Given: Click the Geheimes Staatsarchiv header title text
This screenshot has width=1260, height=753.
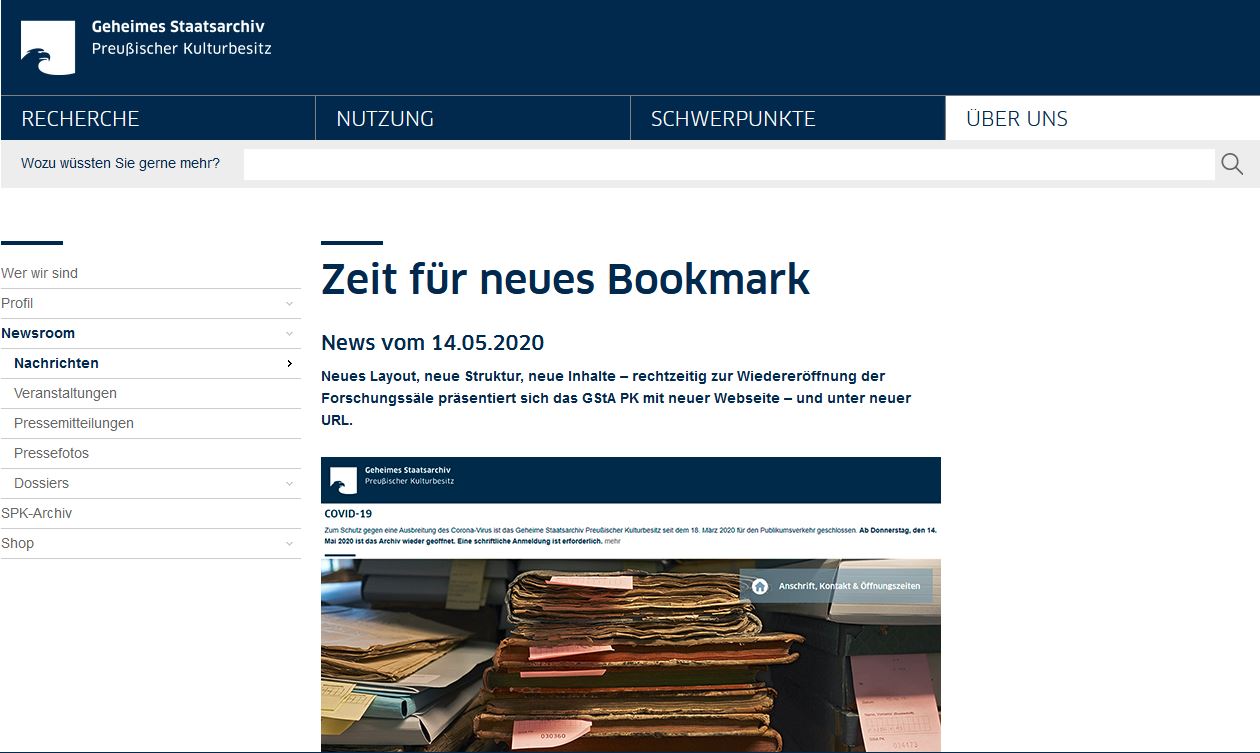Looking at the screenshot, I should click(178, 27).
